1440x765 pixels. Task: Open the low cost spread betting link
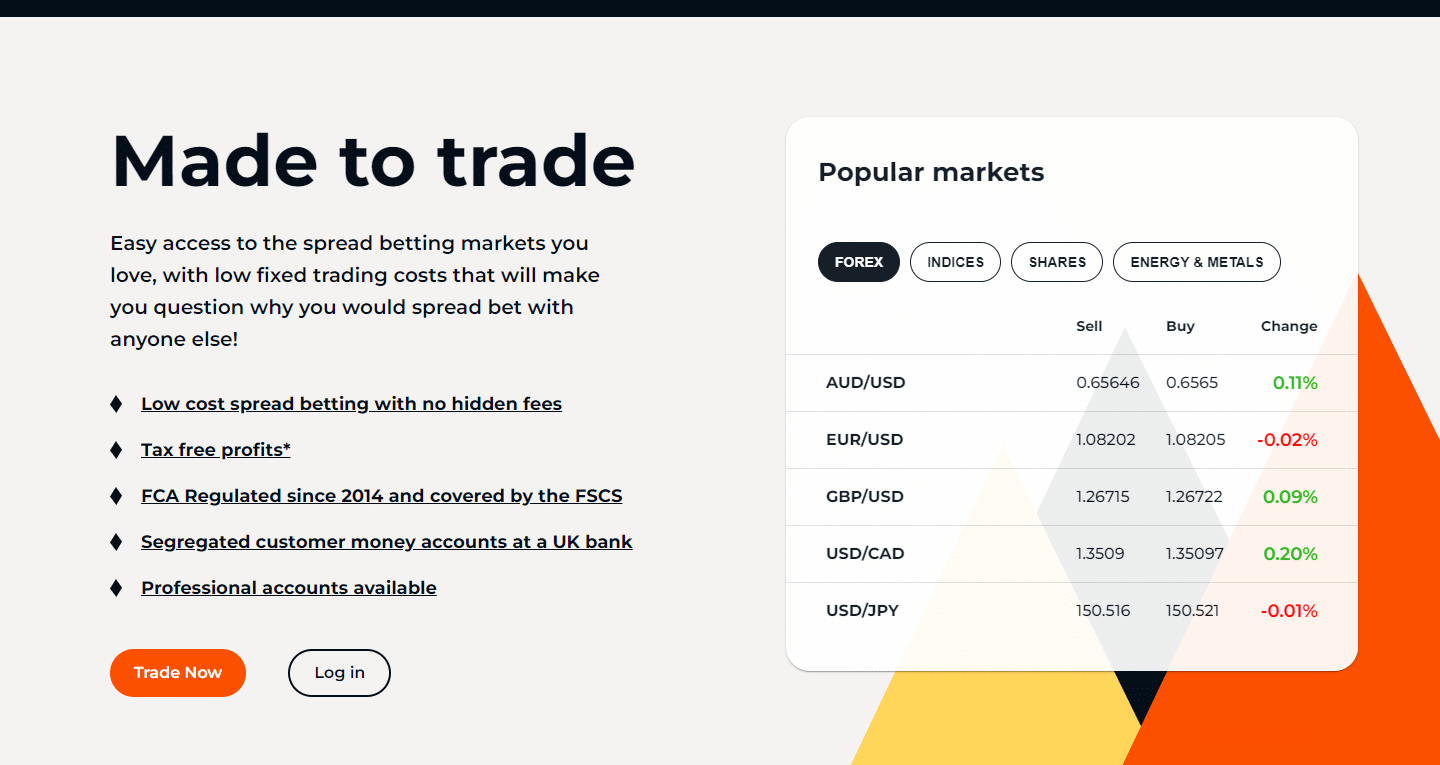tap(351, 403)
